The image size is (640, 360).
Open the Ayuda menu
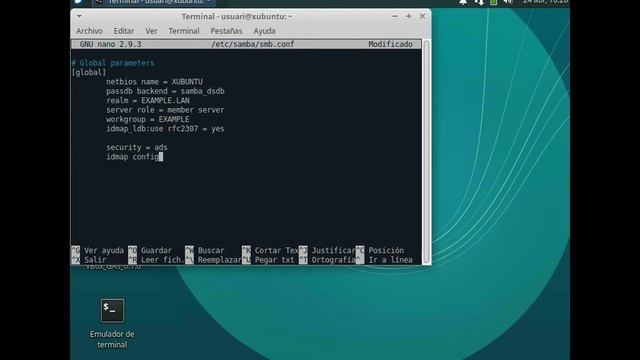[x=264, y=31]
